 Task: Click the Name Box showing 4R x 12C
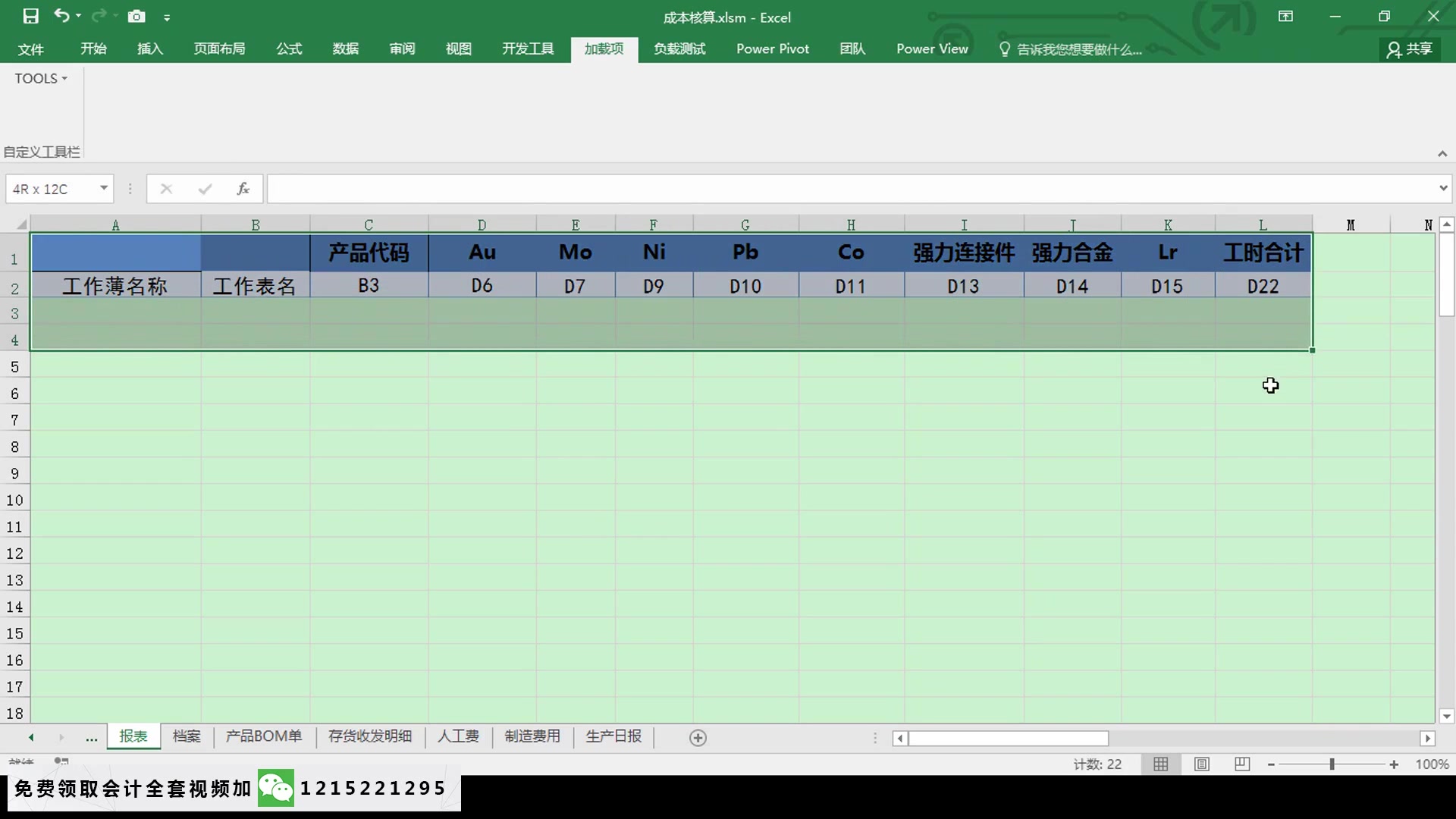point(52,189)
